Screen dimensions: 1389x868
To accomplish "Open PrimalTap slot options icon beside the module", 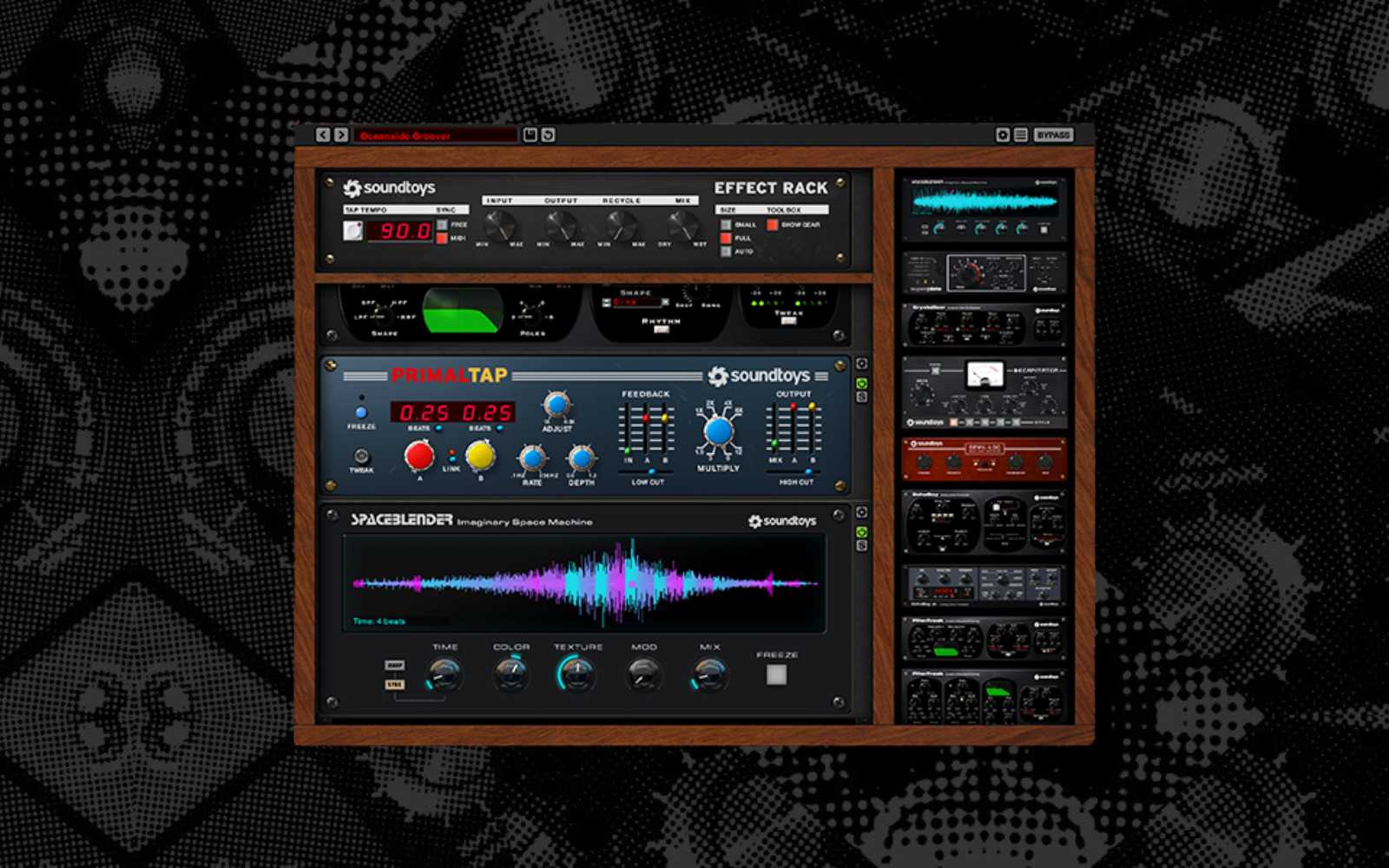I will point(861,365).
